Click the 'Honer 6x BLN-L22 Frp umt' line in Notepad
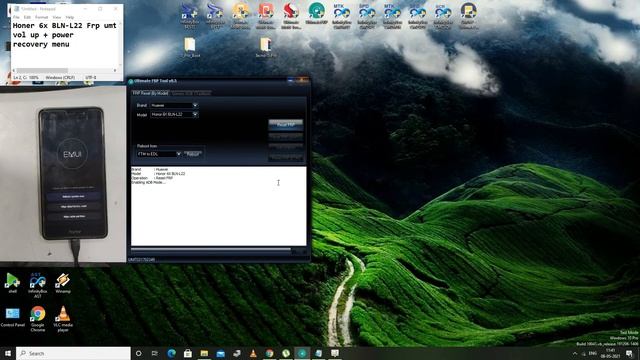This screenshot has width=640, height=360. (64, 26)
